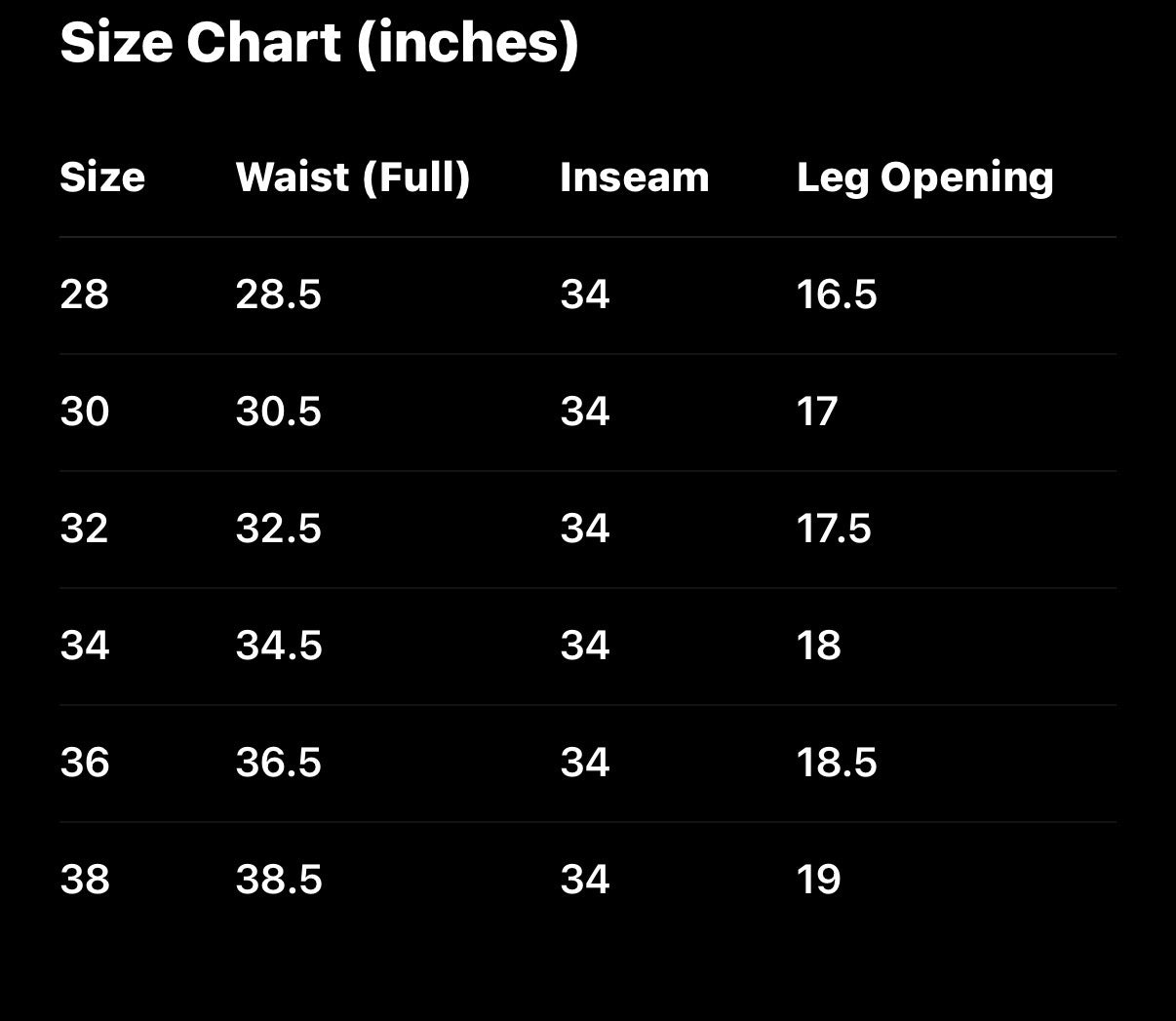This screenshot has height=1021, width=1176.
Task: Select the 30.5 waist value
Action: (x=279, y=412)
